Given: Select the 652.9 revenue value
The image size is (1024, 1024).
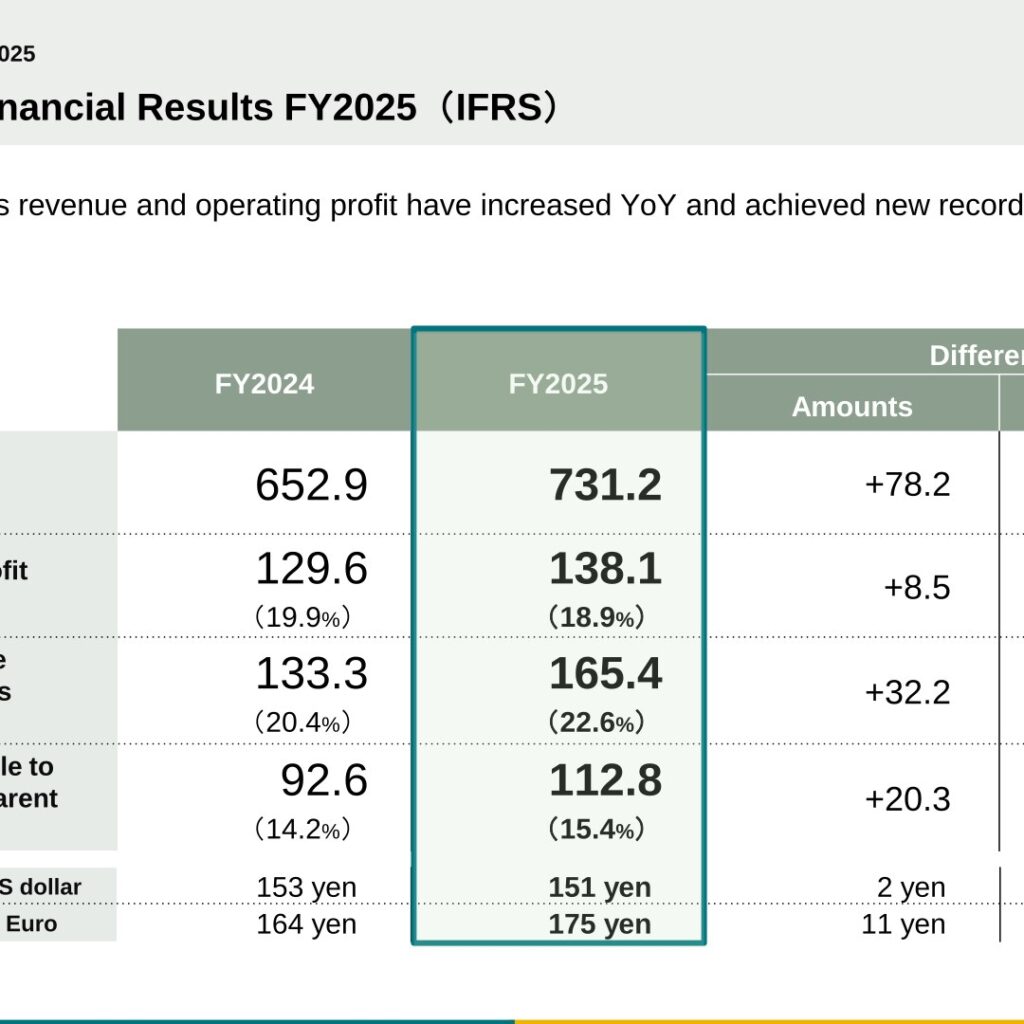Looking at the screenshot, I should (312, 485).
